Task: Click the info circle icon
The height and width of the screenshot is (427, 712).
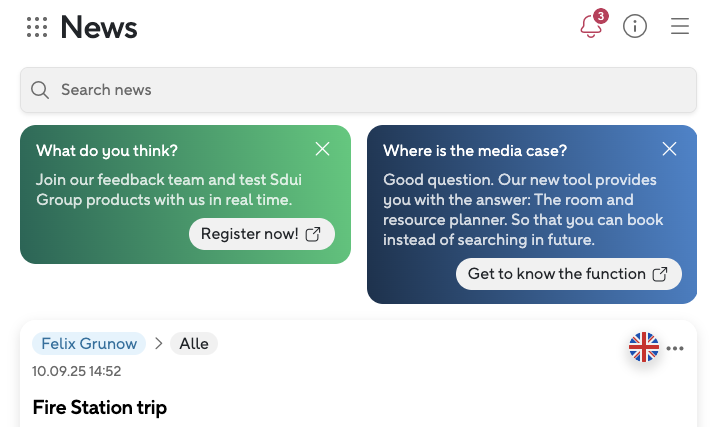Action: tap(635, 27)
